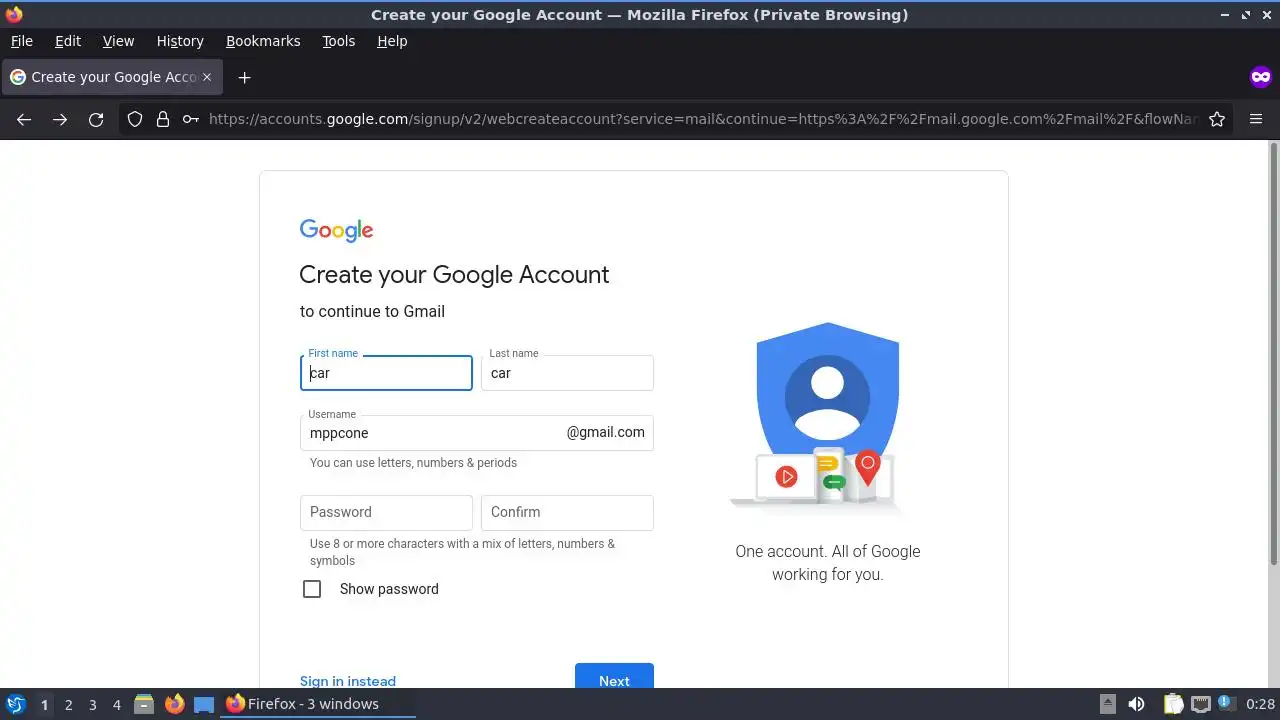Open a new tab with the plus button
Screen dimensions: 1280x720
coord(244,77)
